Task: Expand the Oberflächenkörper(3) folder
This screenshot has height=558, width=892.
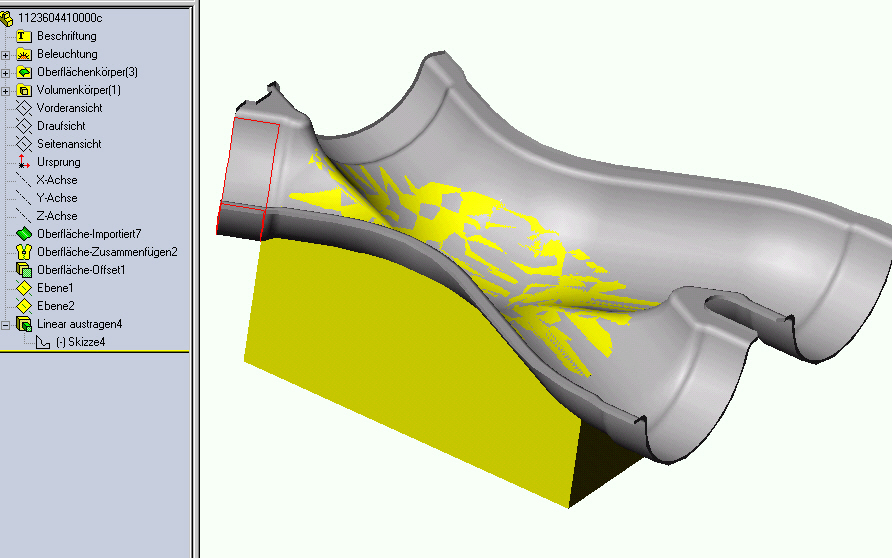Action: pos(6,73)
